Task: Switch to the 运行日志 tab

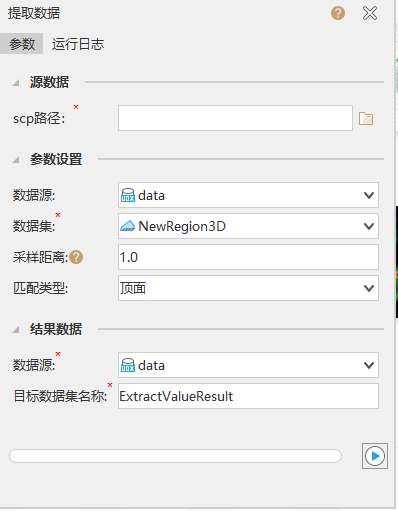Action: 78,44
